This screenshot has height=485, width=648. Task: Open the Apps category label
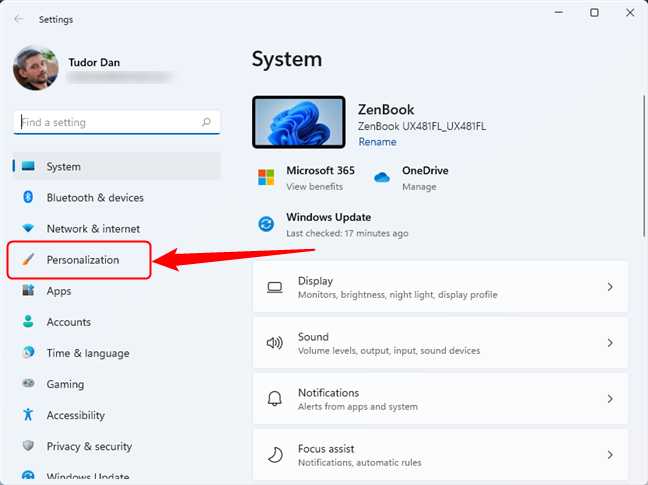click(59, 291)
